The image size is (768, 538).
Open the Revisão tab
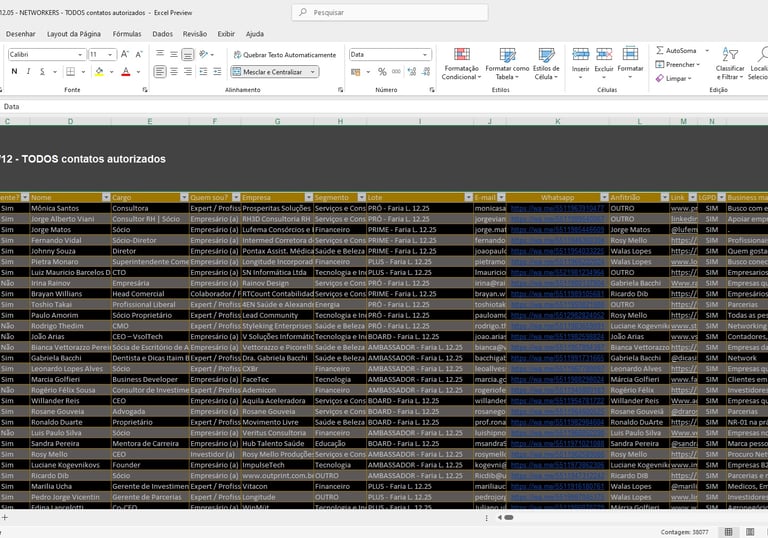pyautogui.click(x=195, y=34)
